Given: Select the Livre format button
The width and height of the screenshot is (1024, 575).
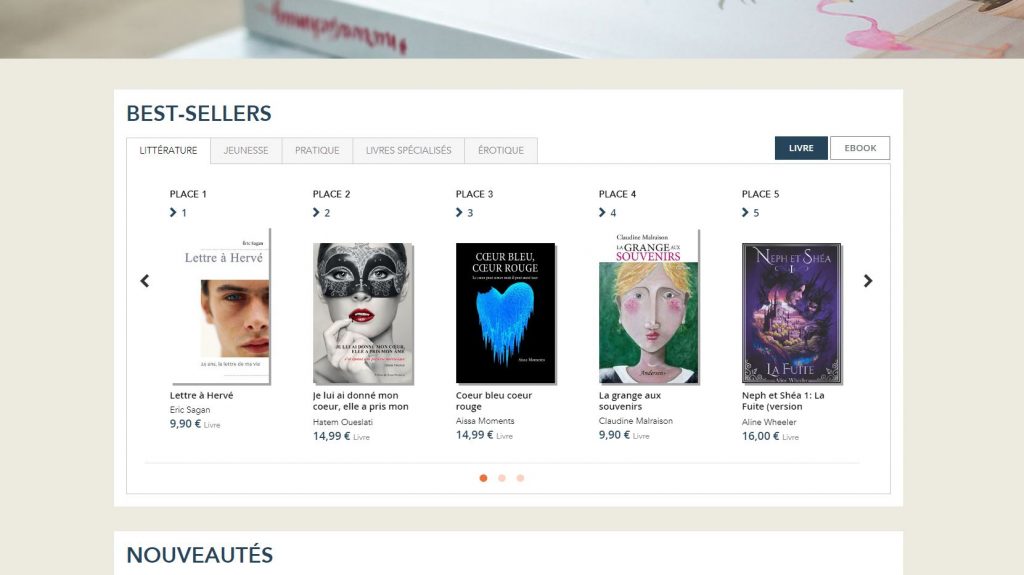Looking at the screenshot, I should (x=801, y=148).
